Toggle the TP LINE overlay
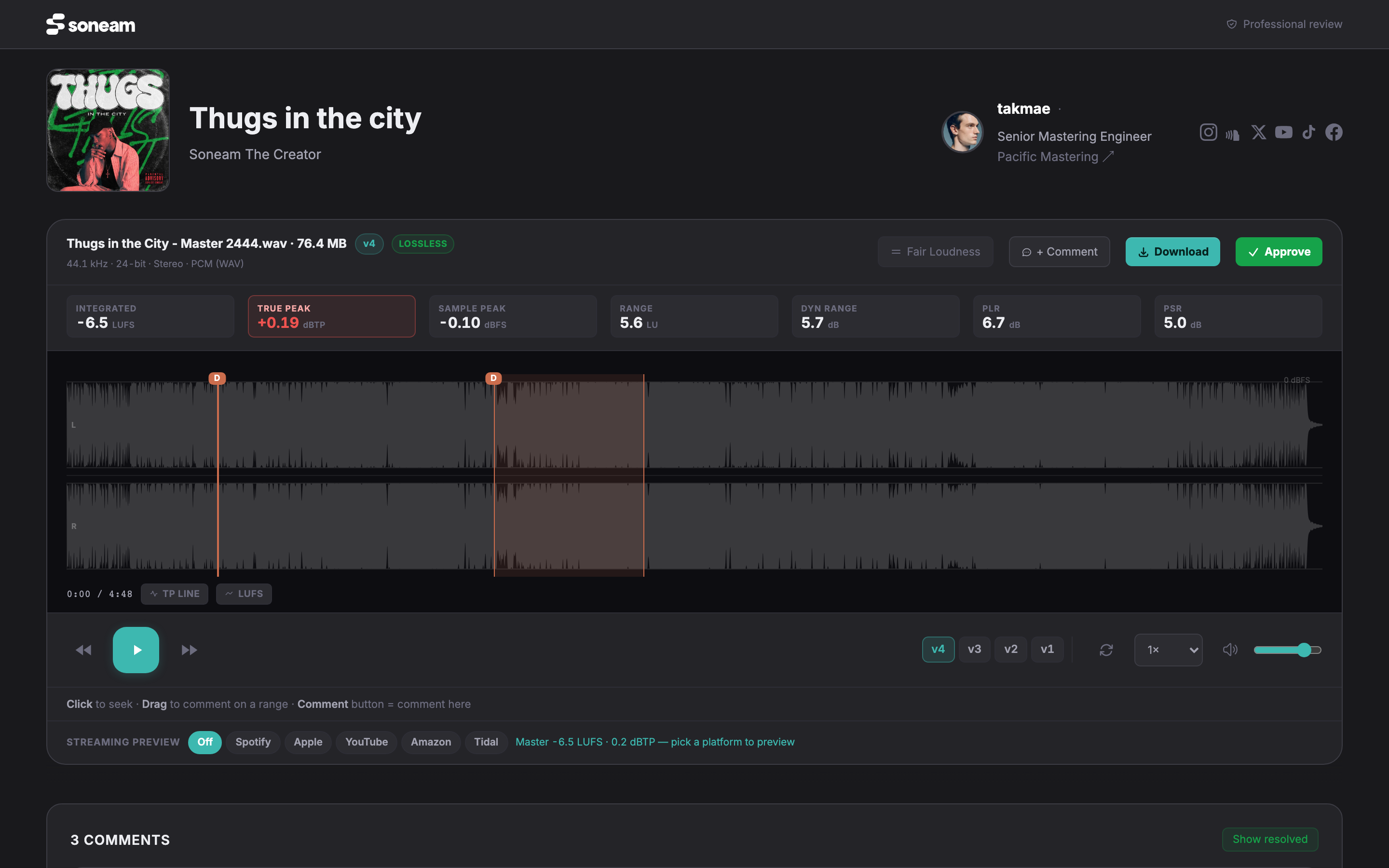The width and height of the screenshot is (1389, 868). coord(175,594)
